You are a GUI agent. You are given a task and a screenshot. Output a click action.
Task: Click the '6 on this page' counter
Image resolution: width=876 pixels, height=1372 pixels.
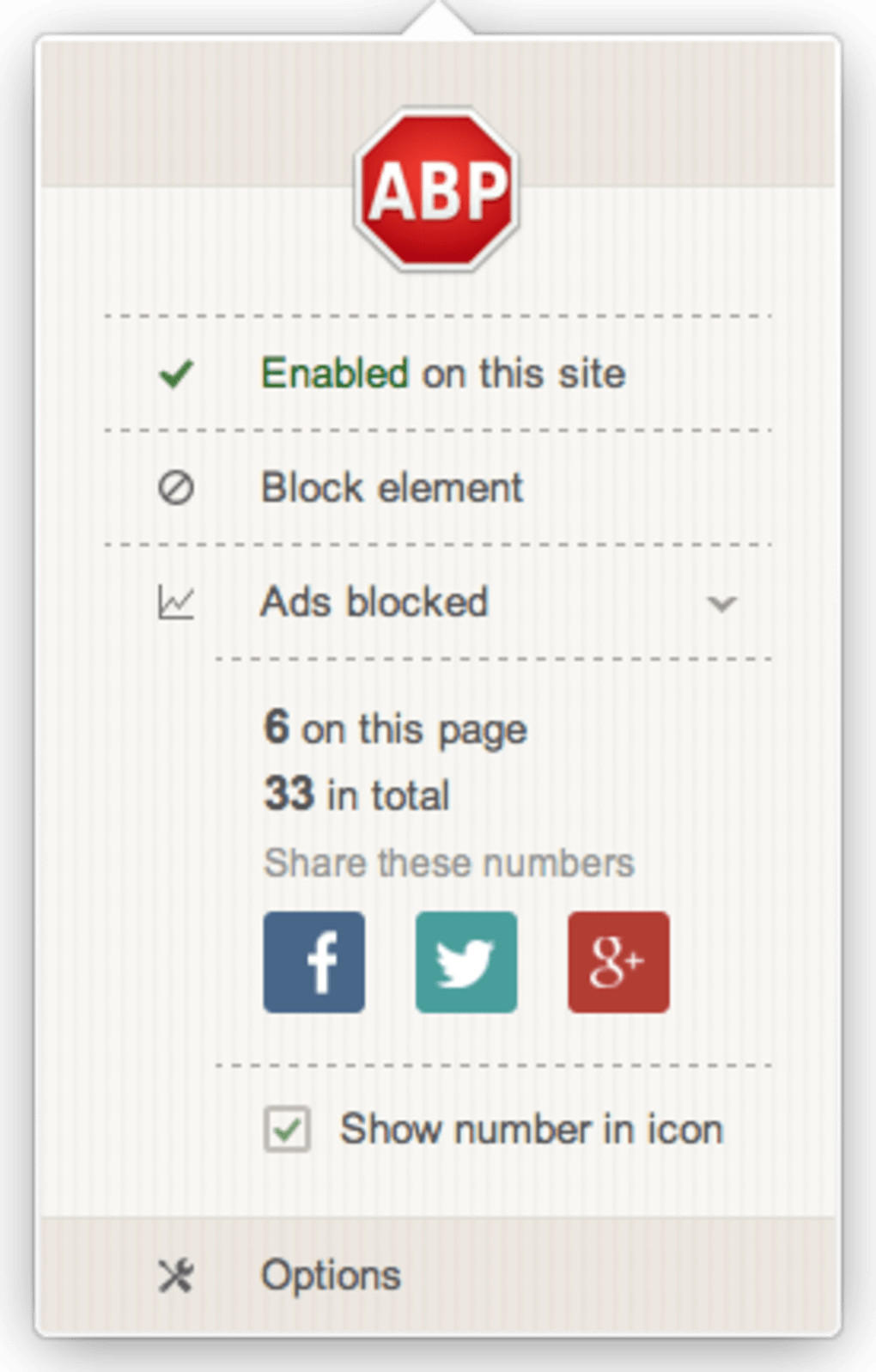coord(395,729)
